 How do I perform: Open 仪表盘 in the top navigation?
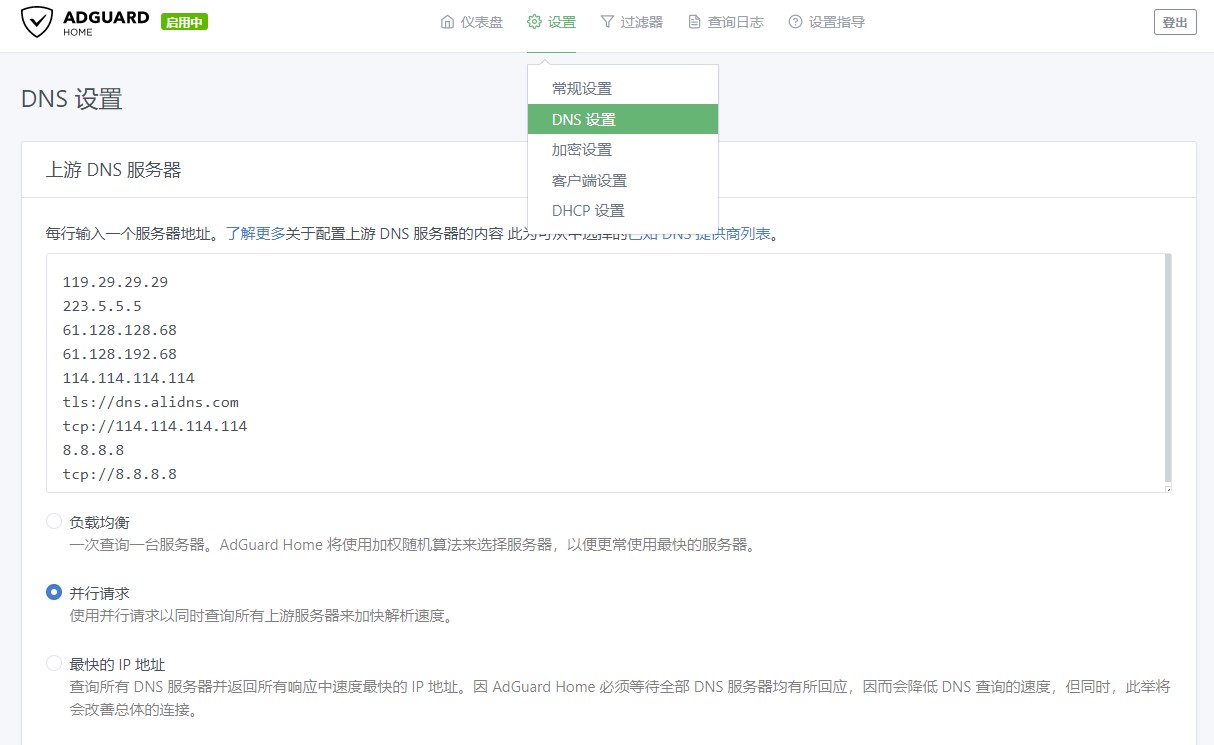click(471, 22)
